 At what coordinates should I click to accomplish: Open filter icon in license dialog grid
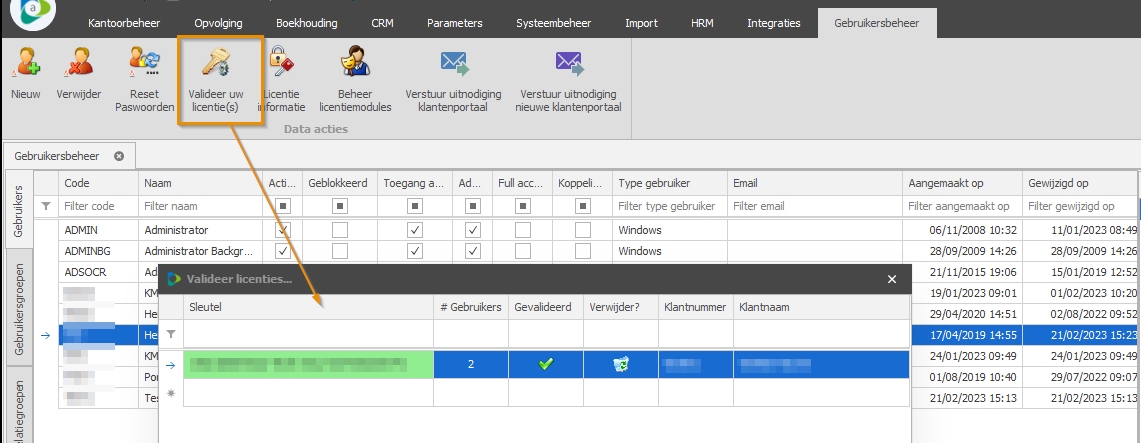[x=170, y=333]
